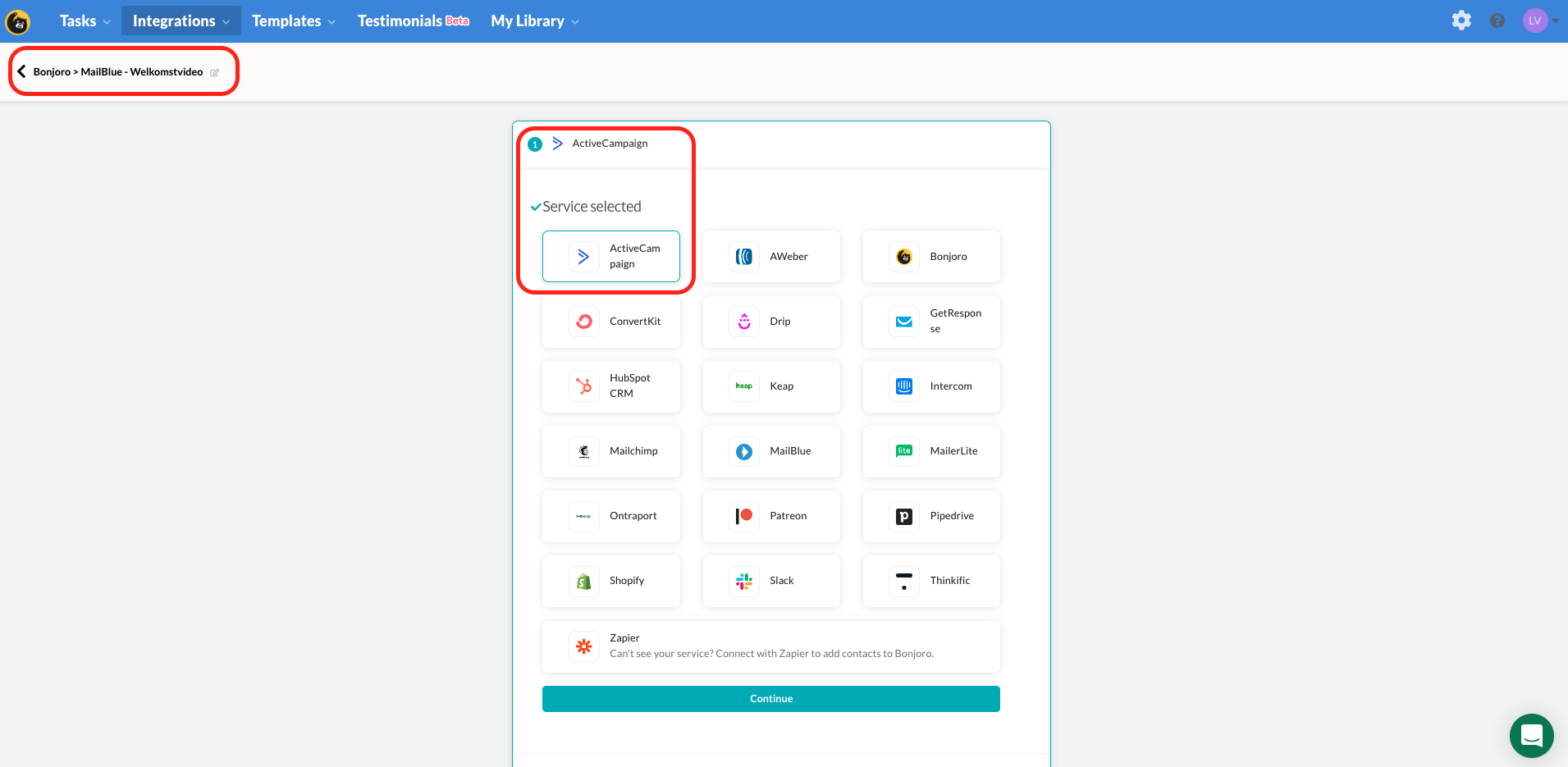Open the LV user avatar menu
Image resolution: width=1568 pixels, height=767 pixels.
click(1535, 21)
